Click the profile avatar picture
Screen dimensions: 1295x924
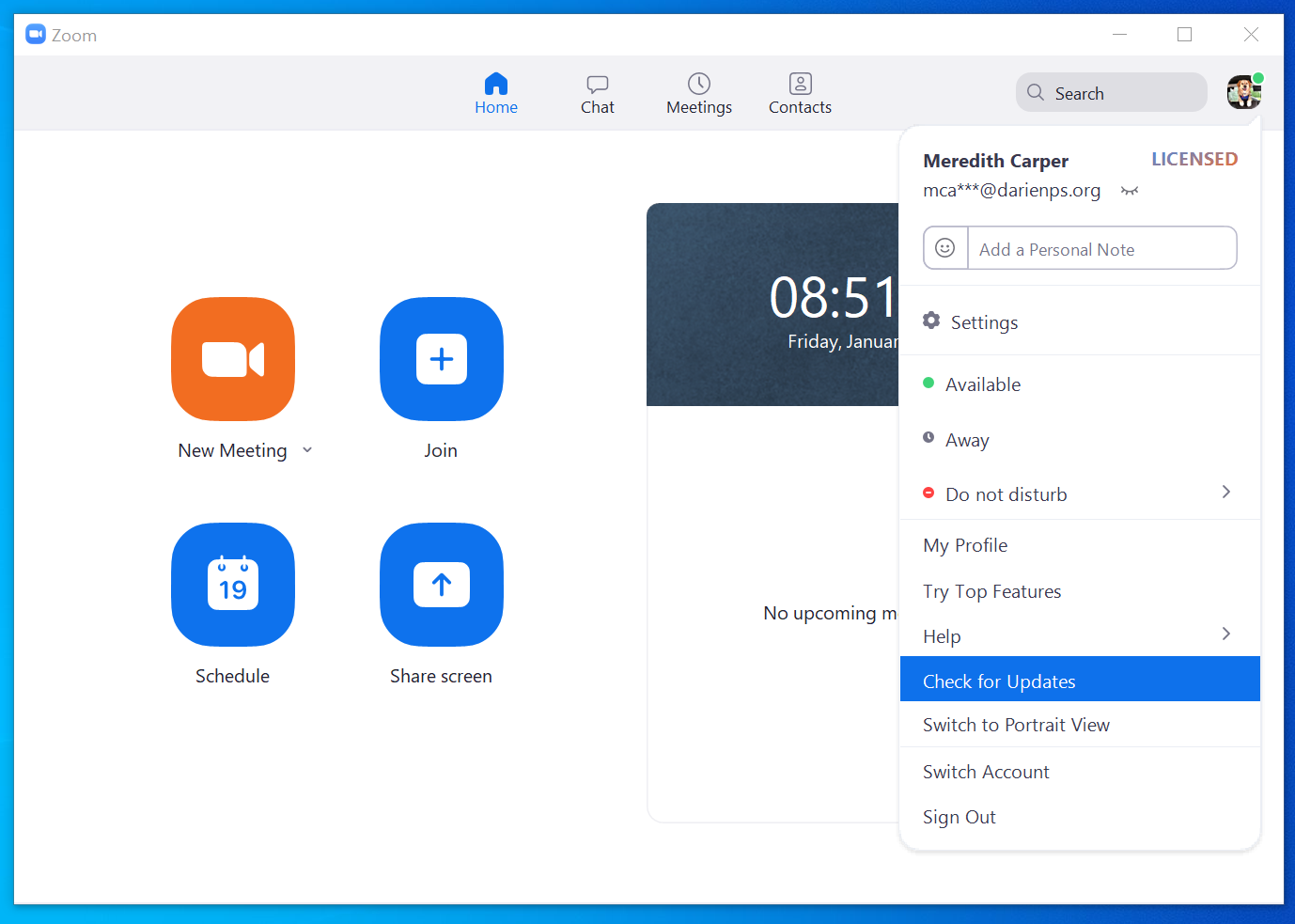tap(1244, 92)
